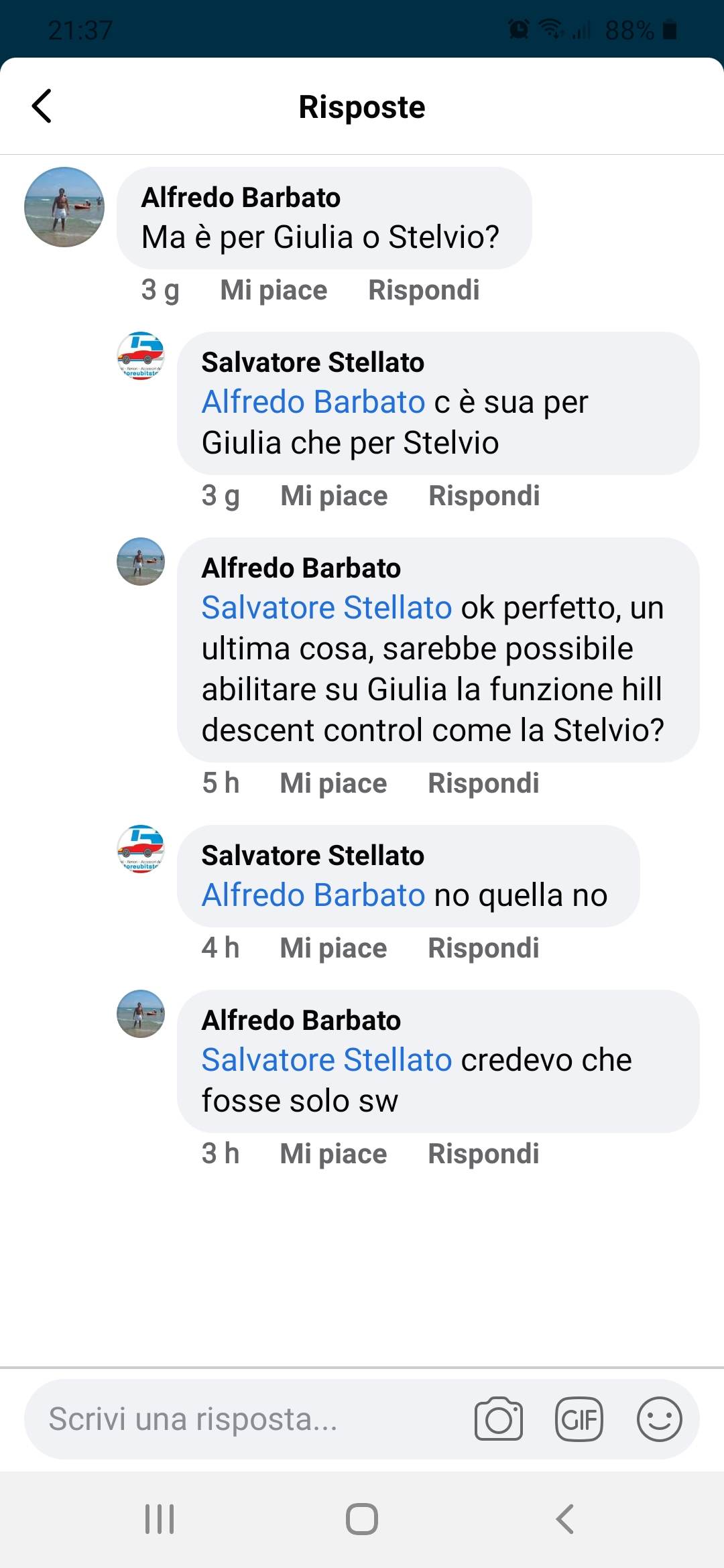724x1568 pixels.
Task: Open the emoji smiley picker
Action: 660,1419
